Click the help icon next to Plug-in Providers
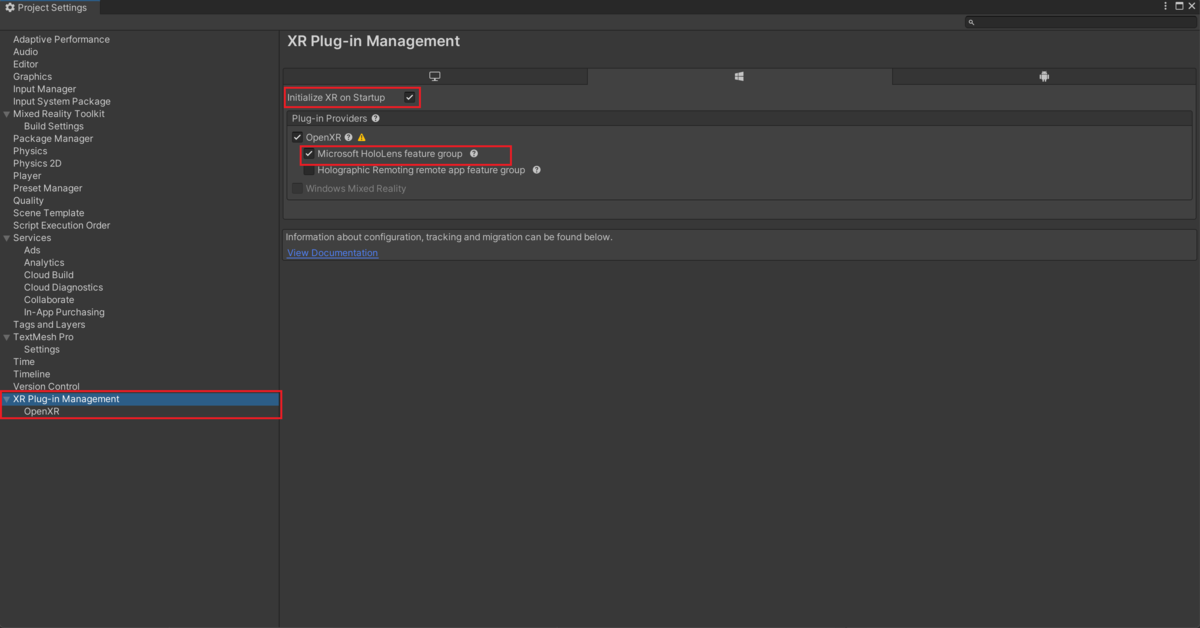The width and height of the screenshot is (1200, 628). (375, 118)
